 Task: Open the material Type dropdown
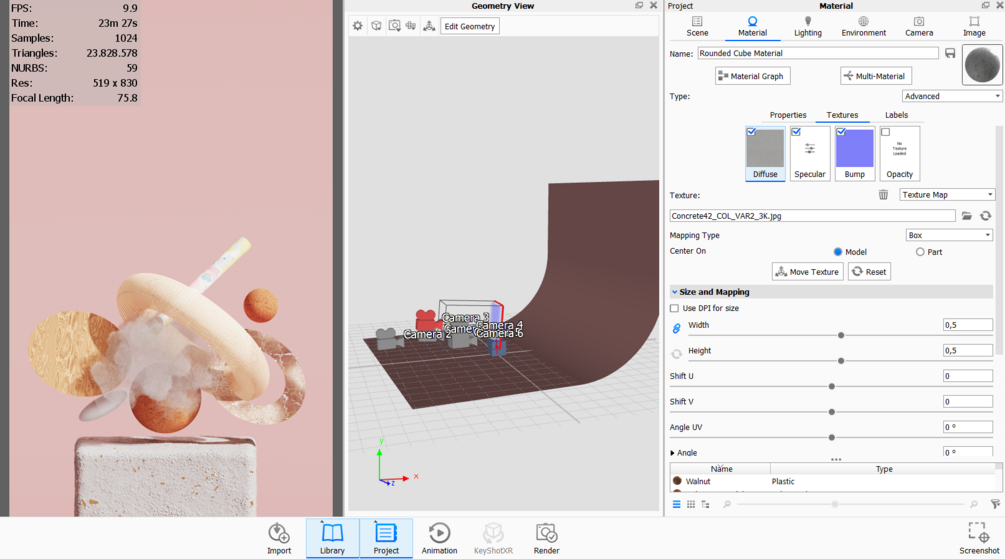(x=951, y=96)
